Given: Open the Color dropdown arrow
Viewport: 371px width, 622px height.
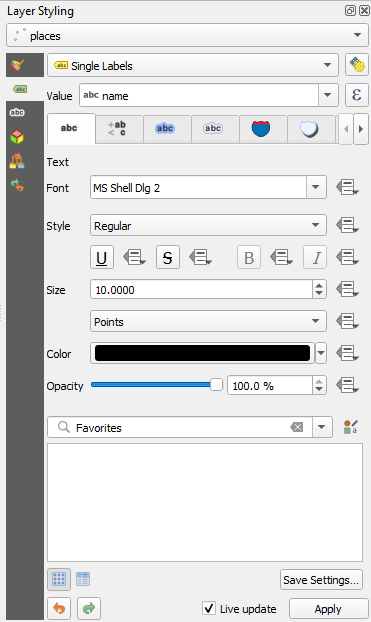Looking at the screenshot, I should click(x=321, y=353).
